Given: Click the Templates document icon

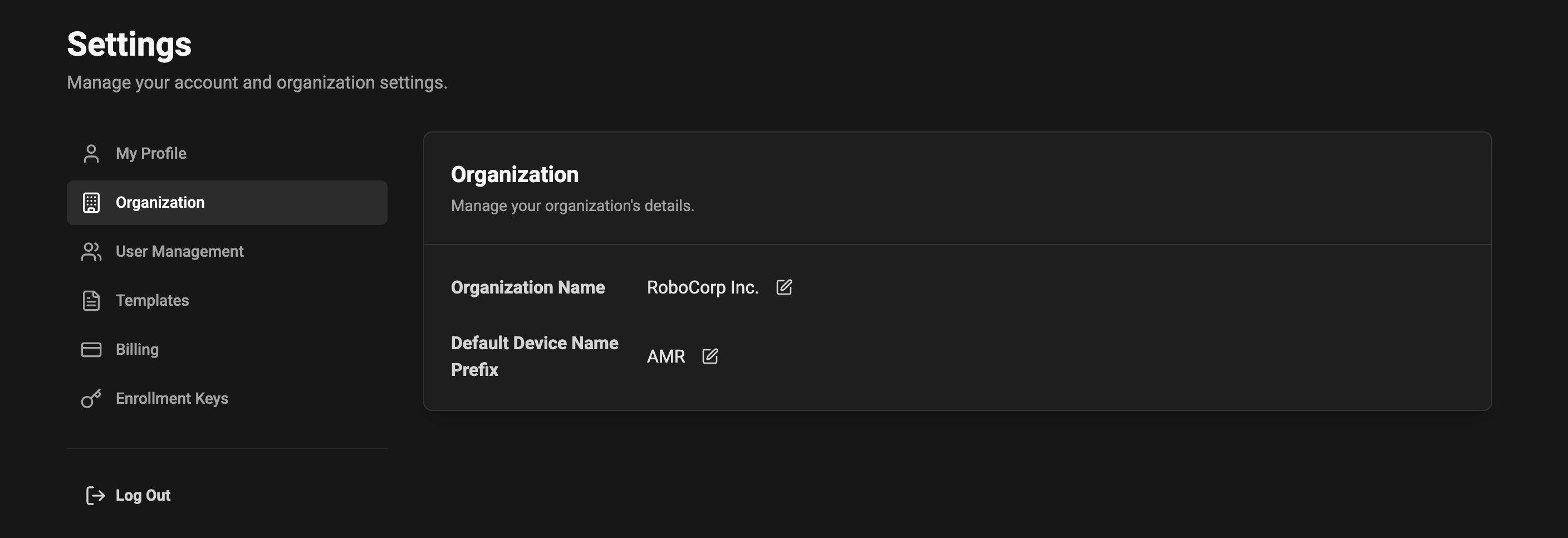Looking at the screenshot, I should (x=91, y=300).
